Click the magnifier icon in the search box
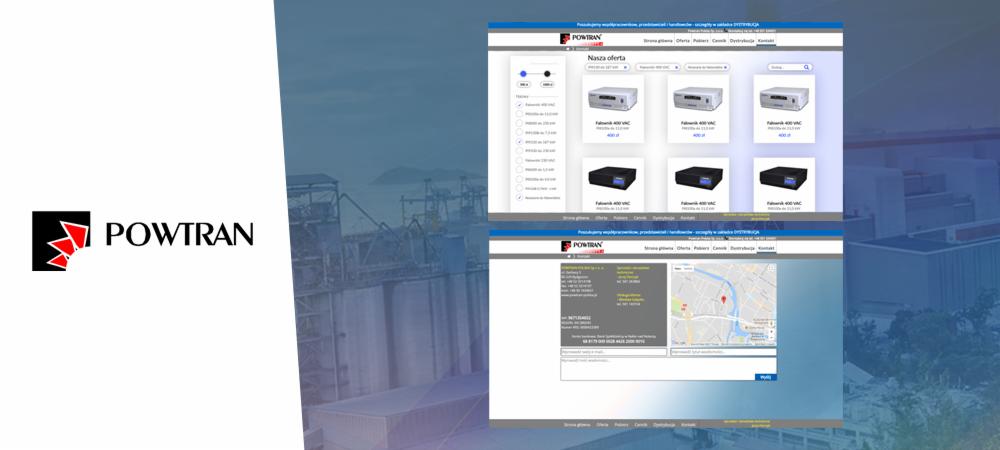 click(806, 67)
